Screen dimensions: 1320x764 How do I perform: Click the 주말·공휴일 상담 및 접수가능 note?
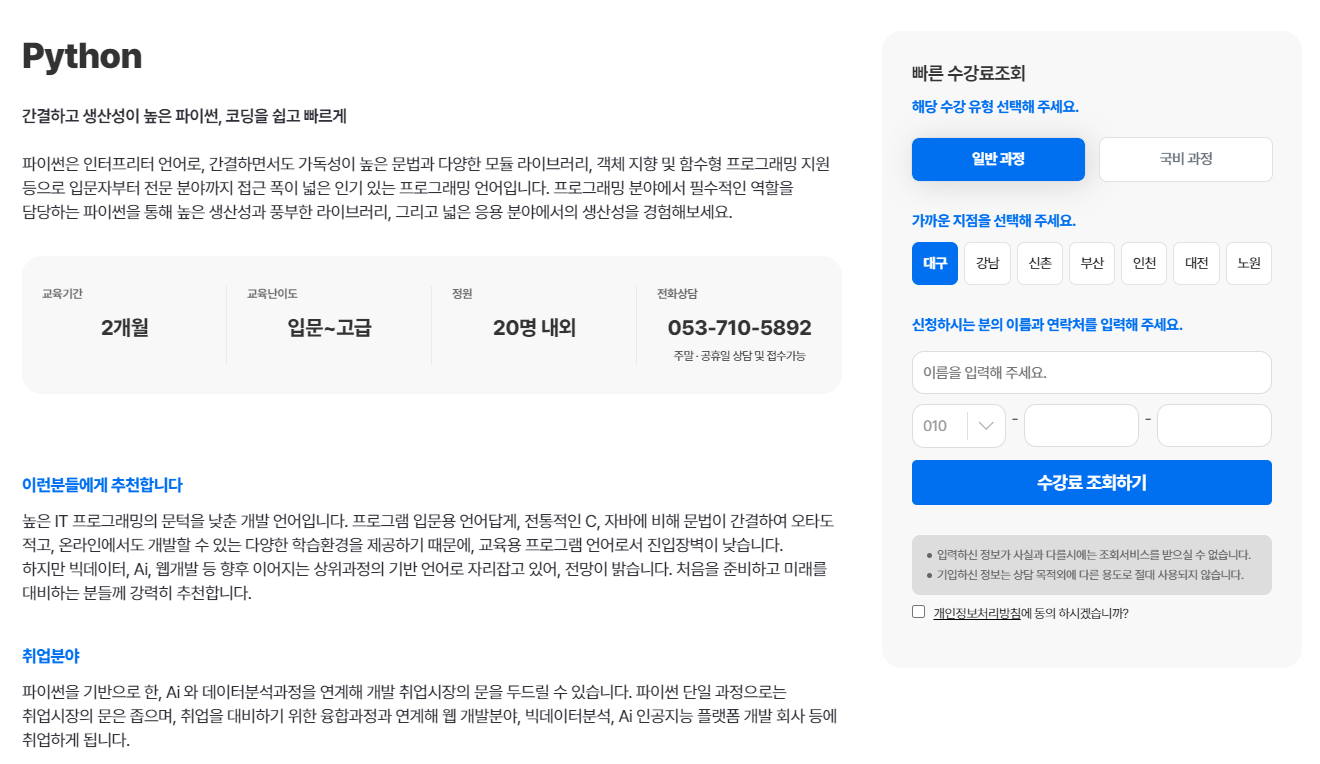739,356
